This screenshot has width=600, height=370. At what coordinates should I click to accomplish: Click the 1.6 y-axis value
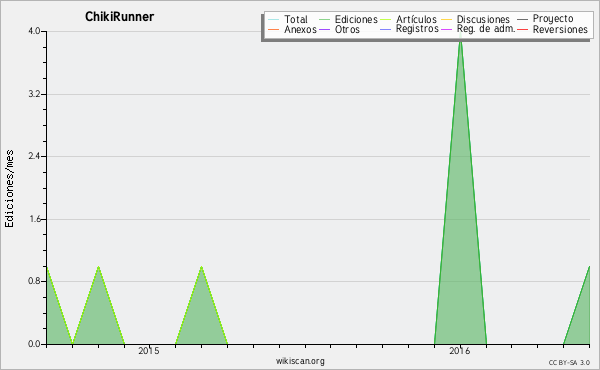pos(34,219)
